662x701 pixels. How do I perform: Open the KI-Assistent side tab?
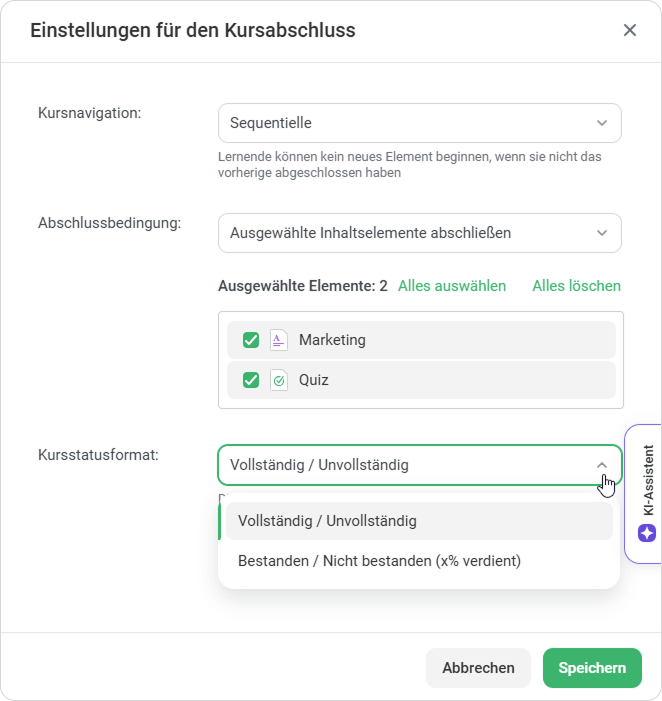[646, 480]
